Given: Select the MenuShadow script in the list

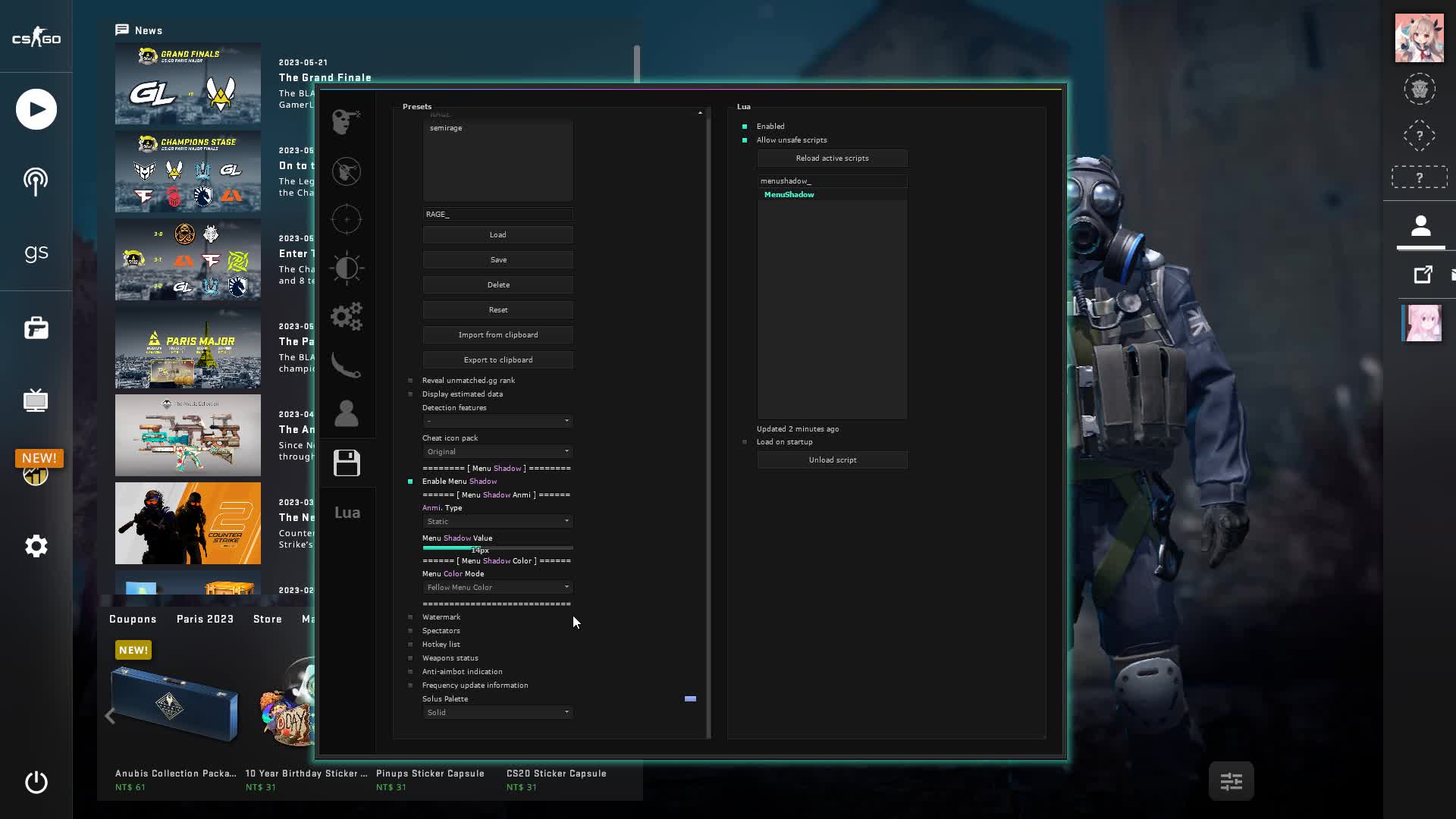Looking at the screenshot, I should [789, 194].
